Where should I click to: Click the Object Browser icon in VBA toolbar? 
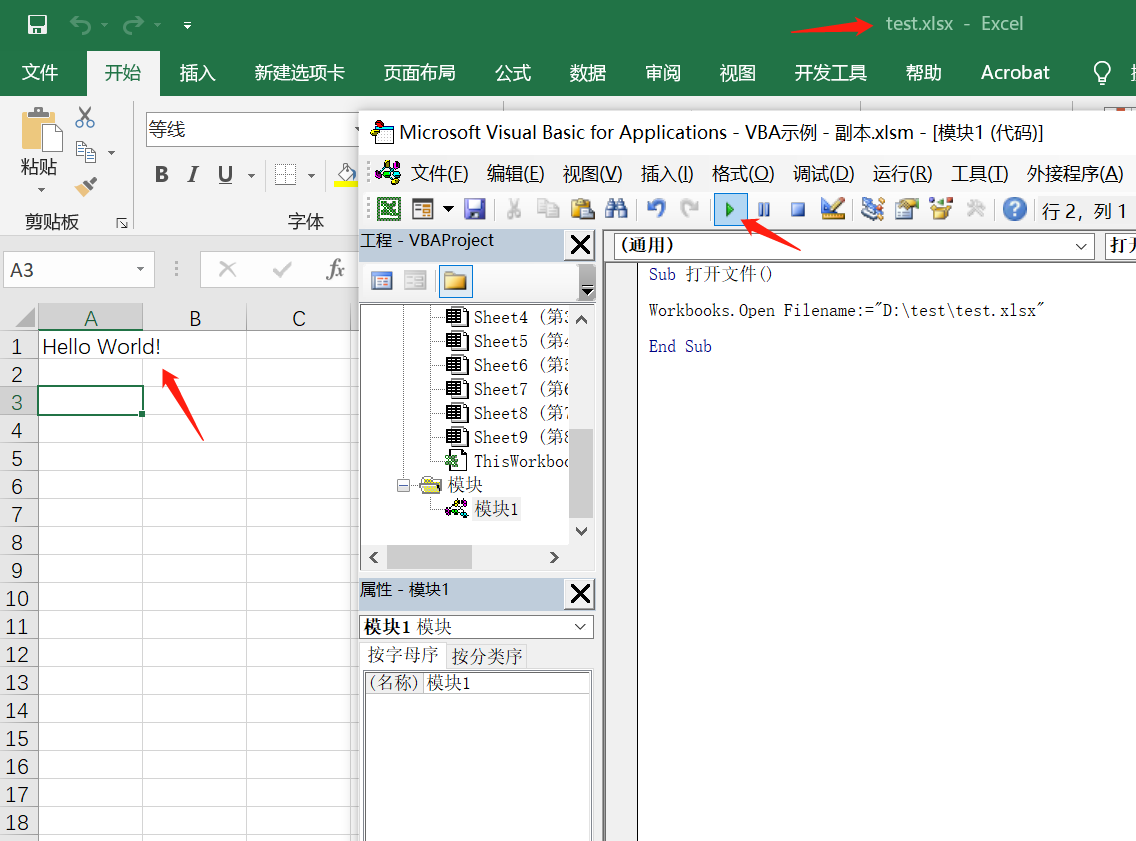tap(941, 209)
